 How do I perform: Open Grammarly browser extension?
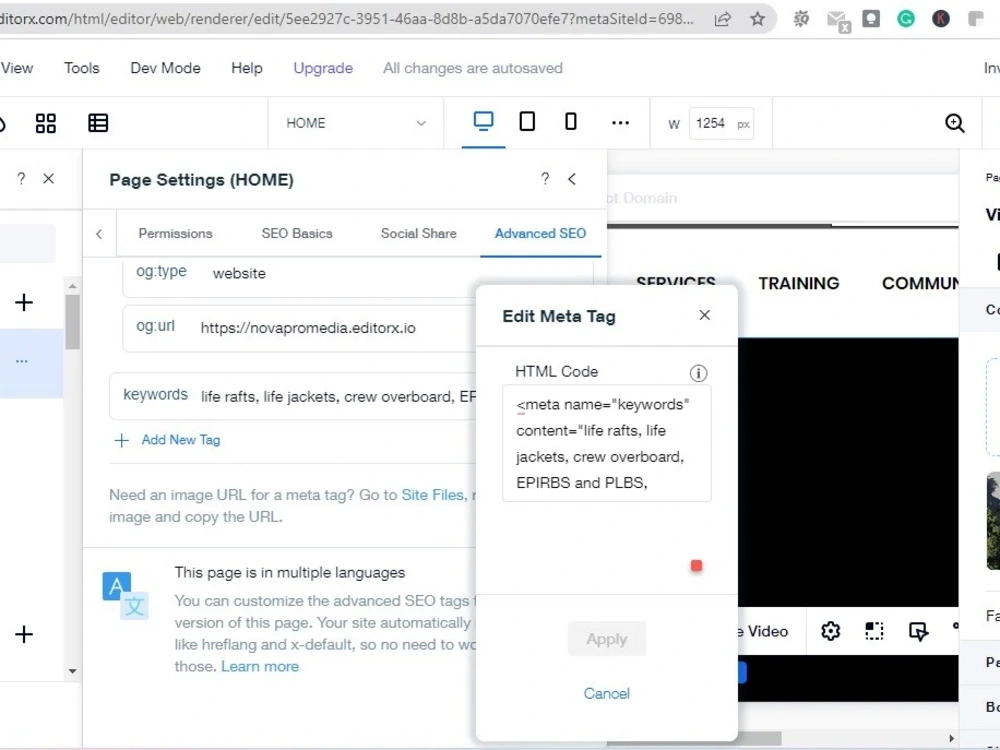(x=906, y=19)
